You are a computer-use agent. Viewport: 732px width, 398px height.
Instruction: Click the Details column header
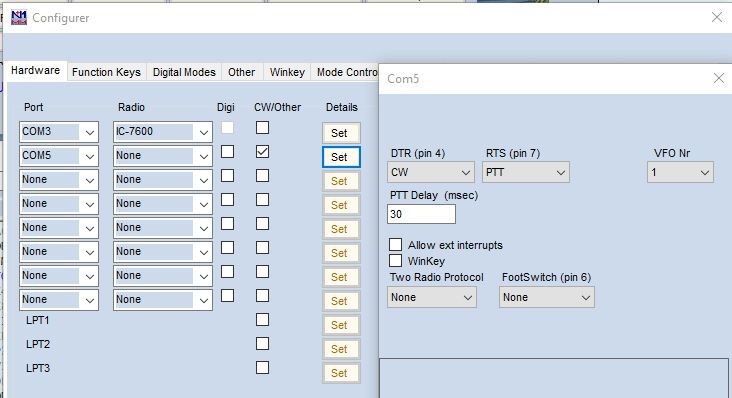pos(342,107)
